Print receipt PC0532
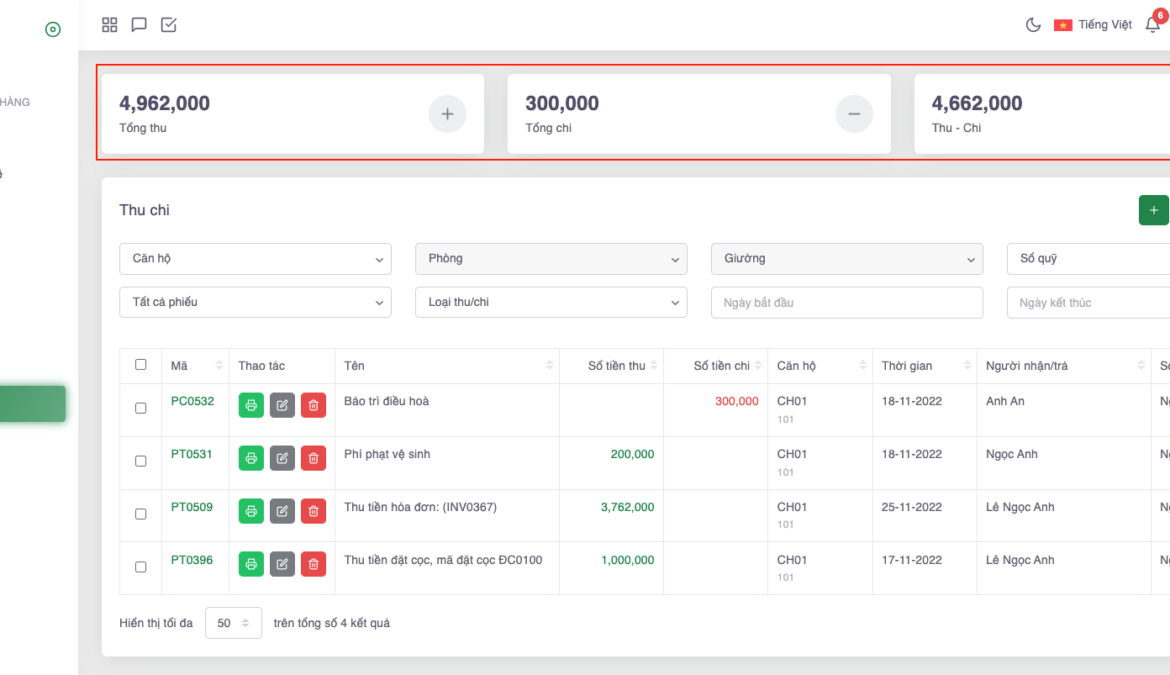 (251, 405)
